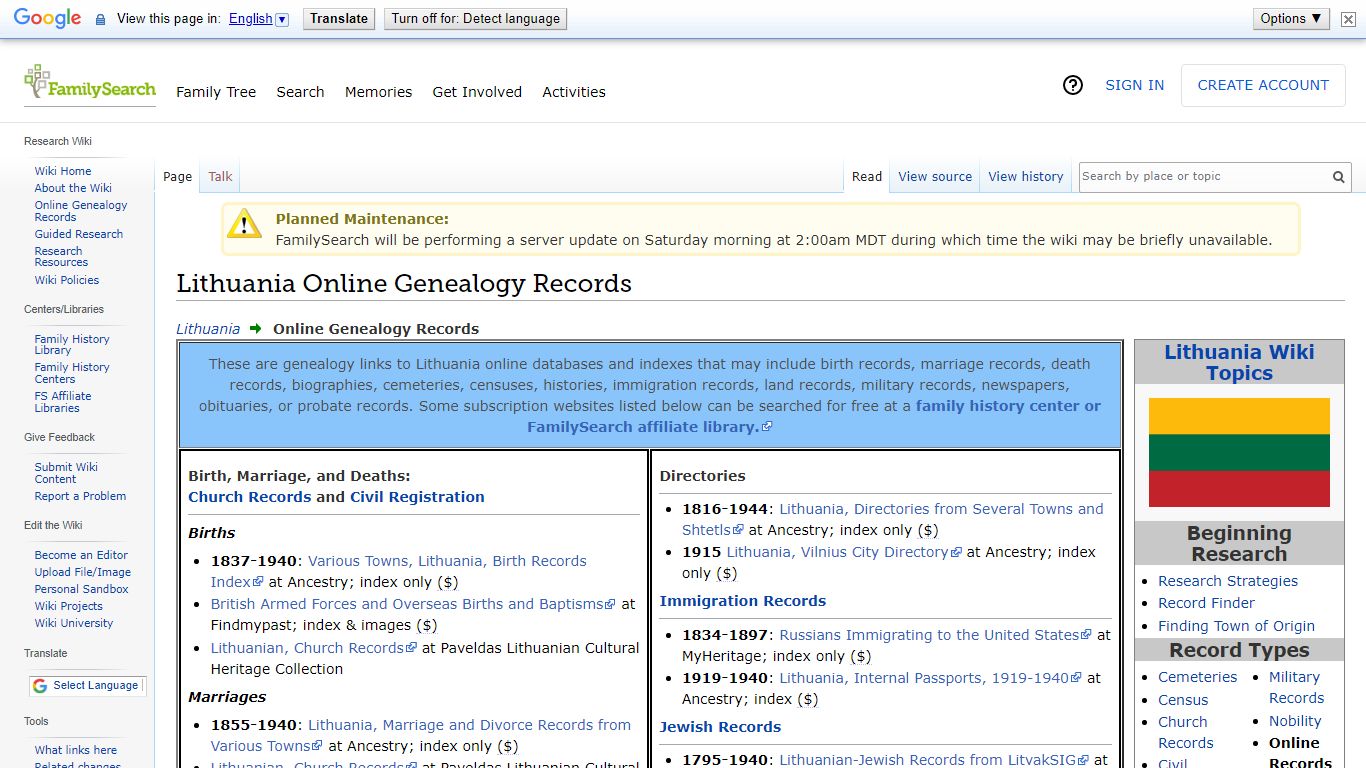Open Lithuania Directories from Several Towns link
The image size is (1366, 768).
[x=893, y=519]
